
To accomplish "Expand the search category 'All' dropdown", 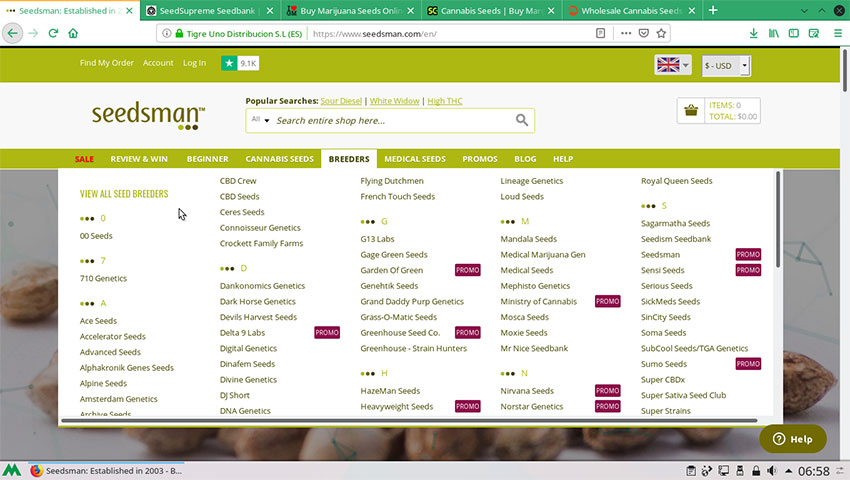I will click(x=261, y=120).
